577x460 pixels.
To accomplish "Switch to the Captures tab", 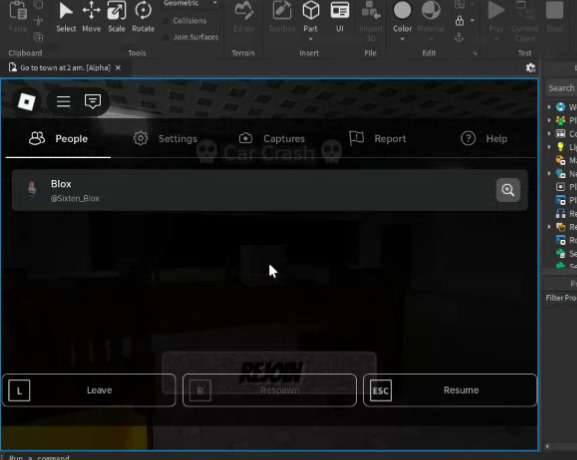I will [272, 139].
